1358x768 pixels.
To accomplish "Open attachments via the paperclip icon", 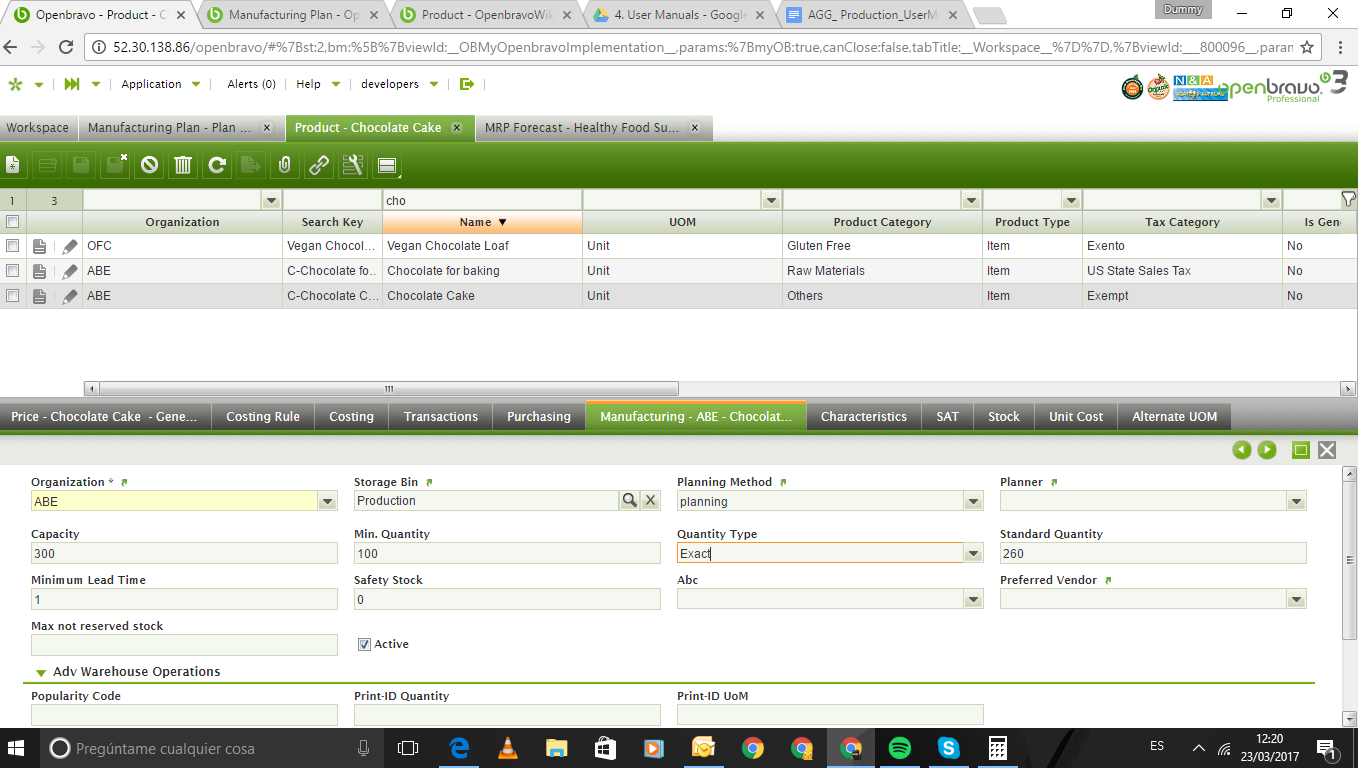I will pos(284,165).
